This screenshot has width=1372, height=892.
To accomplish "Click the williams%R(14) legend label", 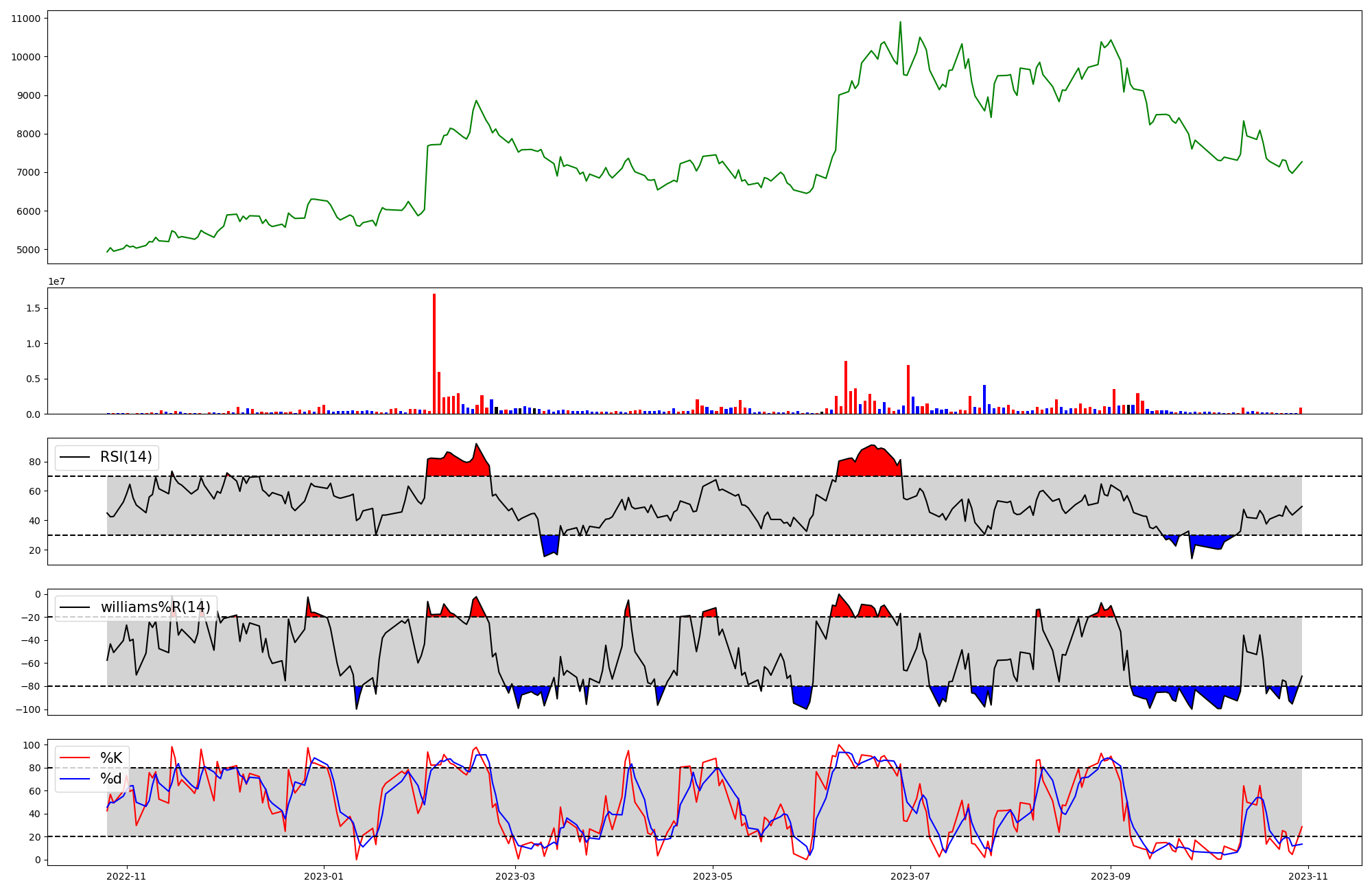I will tap(155, 607).
